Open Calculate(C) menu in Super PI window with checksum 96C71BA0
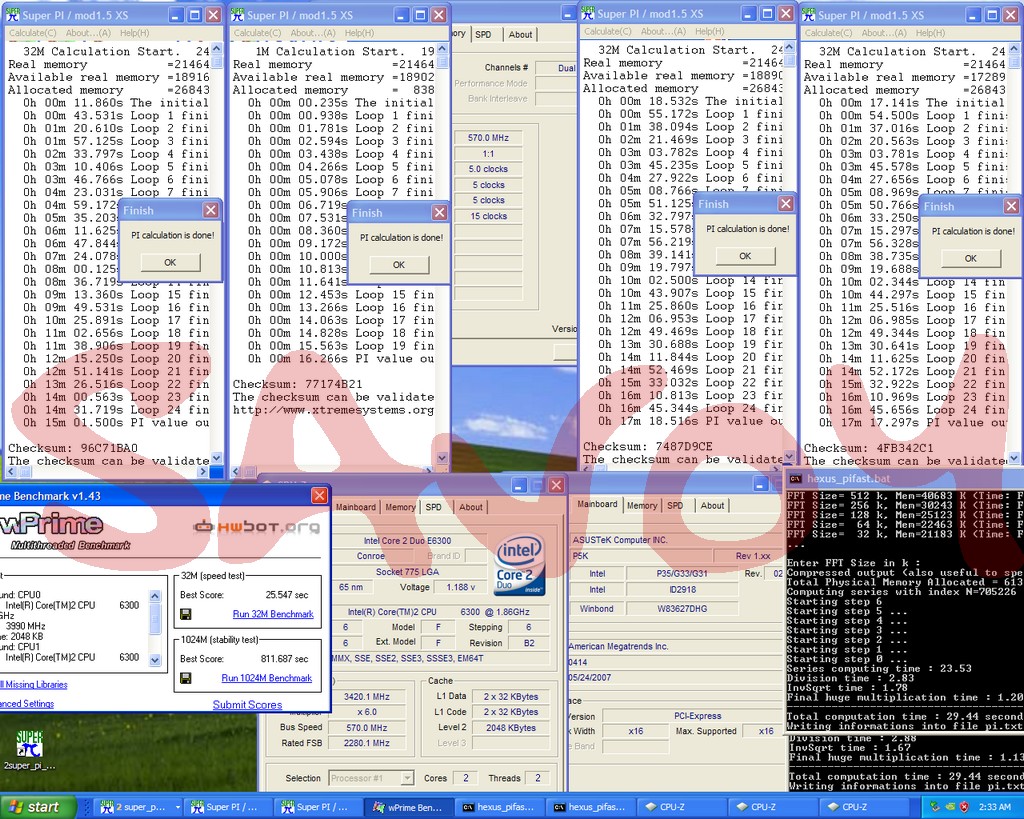The image size is (1024, 819). (x=33, y=33)
